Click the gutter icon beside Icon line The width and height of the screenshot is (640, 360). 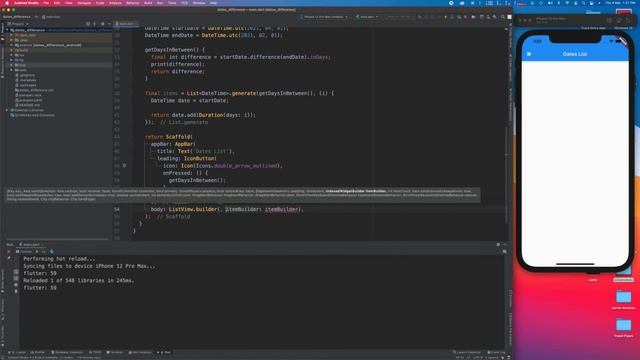(x=124, y=166)
